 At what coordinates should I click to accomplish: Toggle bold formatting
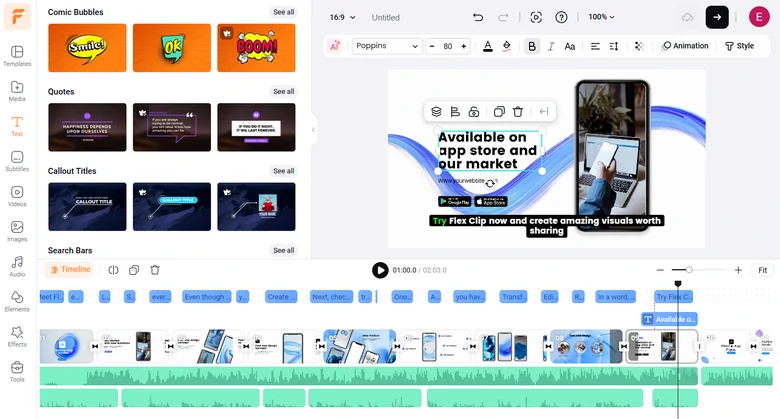[x=532, y=46]
